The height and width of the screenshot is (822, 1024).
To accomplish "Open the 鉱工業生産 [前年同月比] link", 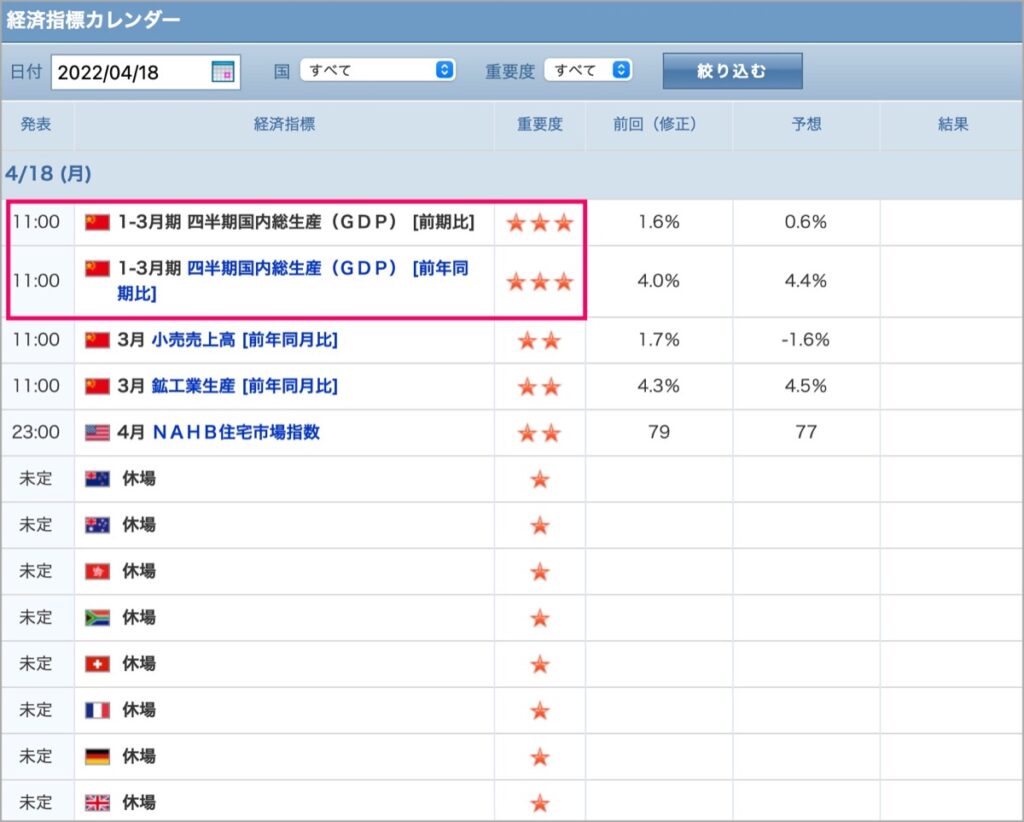I will pyautogui.click(x=244, y=387).
